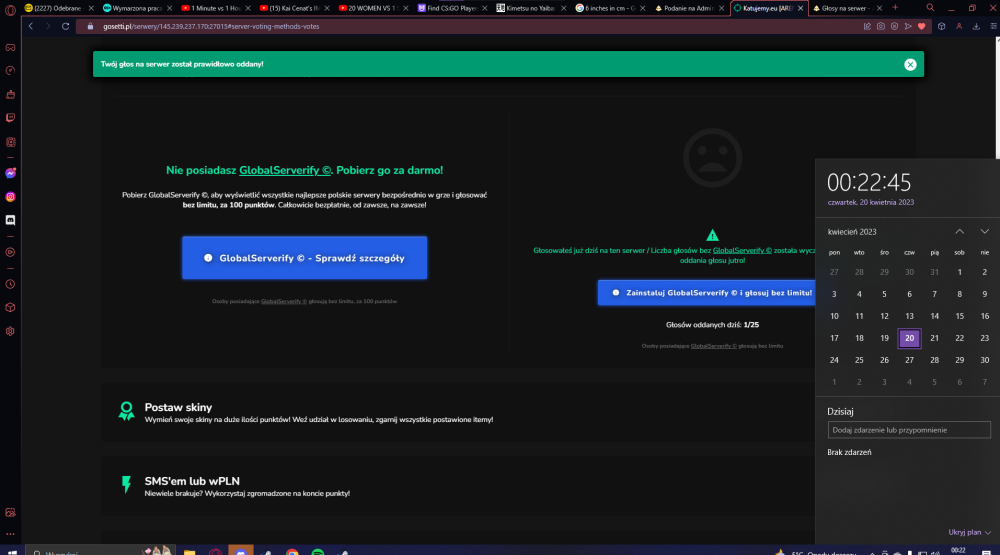This screenshot has height=555, width=1000.
Task: Select 20 in April calendar
Action: tap(909, 338)
